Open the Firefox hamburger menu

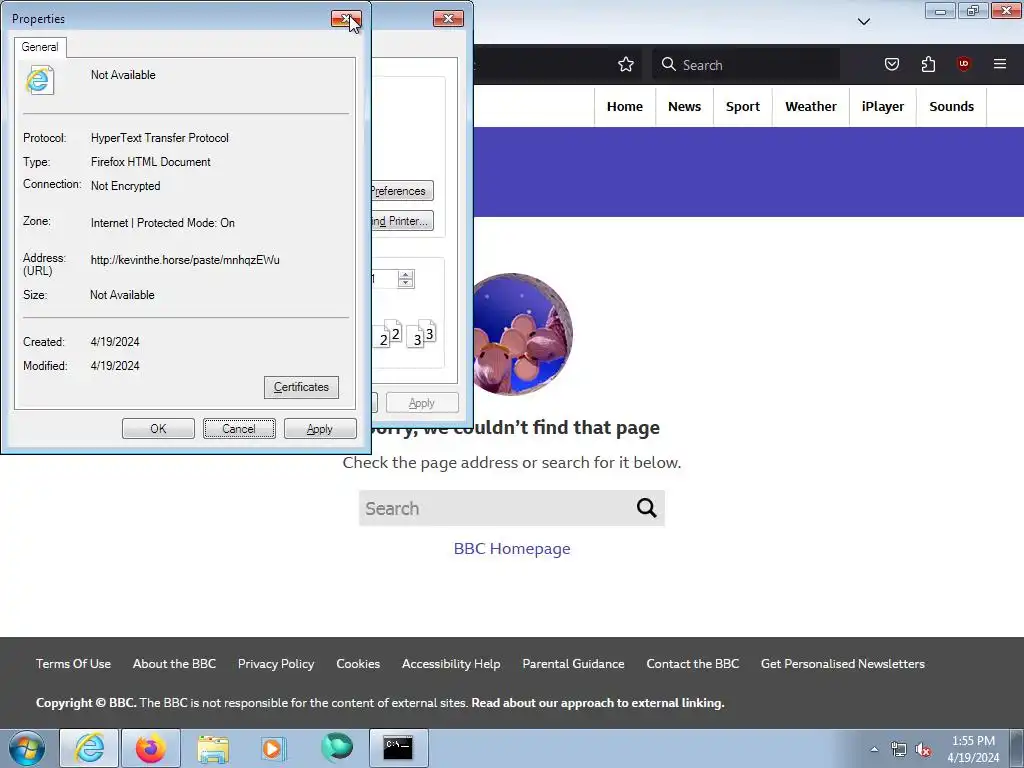(x=1000, y=64)
